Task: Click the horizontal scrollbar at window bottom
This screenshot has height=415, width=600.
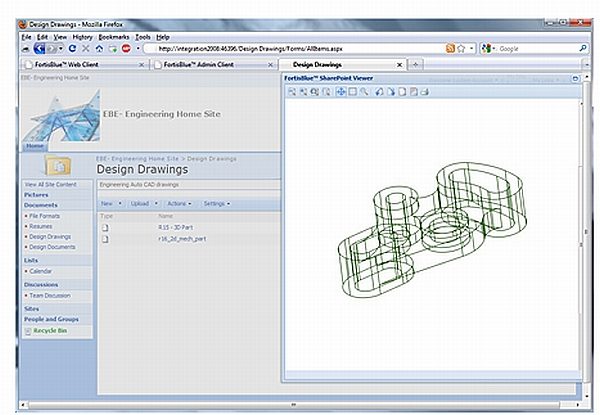Action: coord(294,405)
